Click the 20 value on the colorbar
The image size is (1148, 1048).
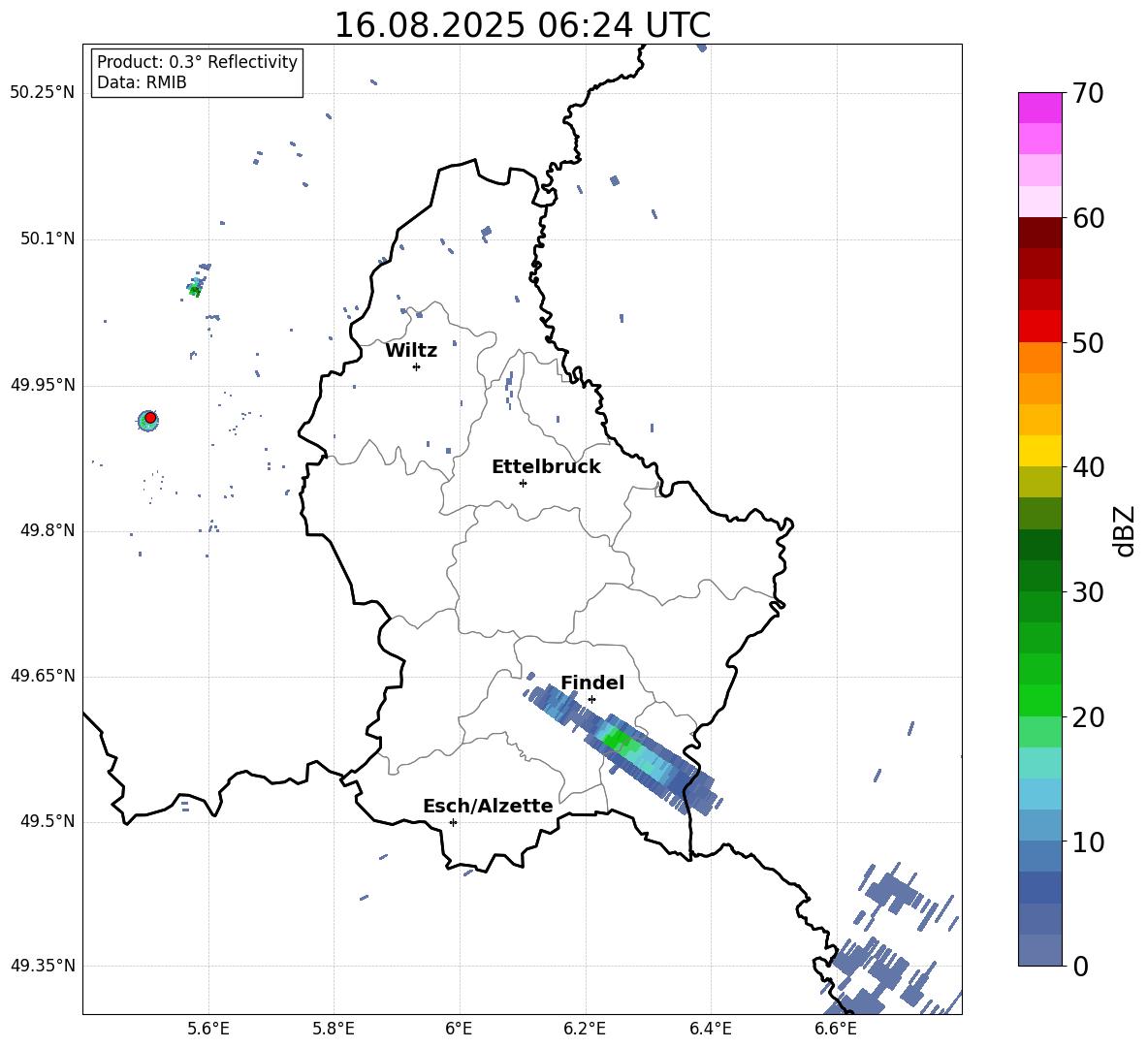click(x=1089, y=717)
